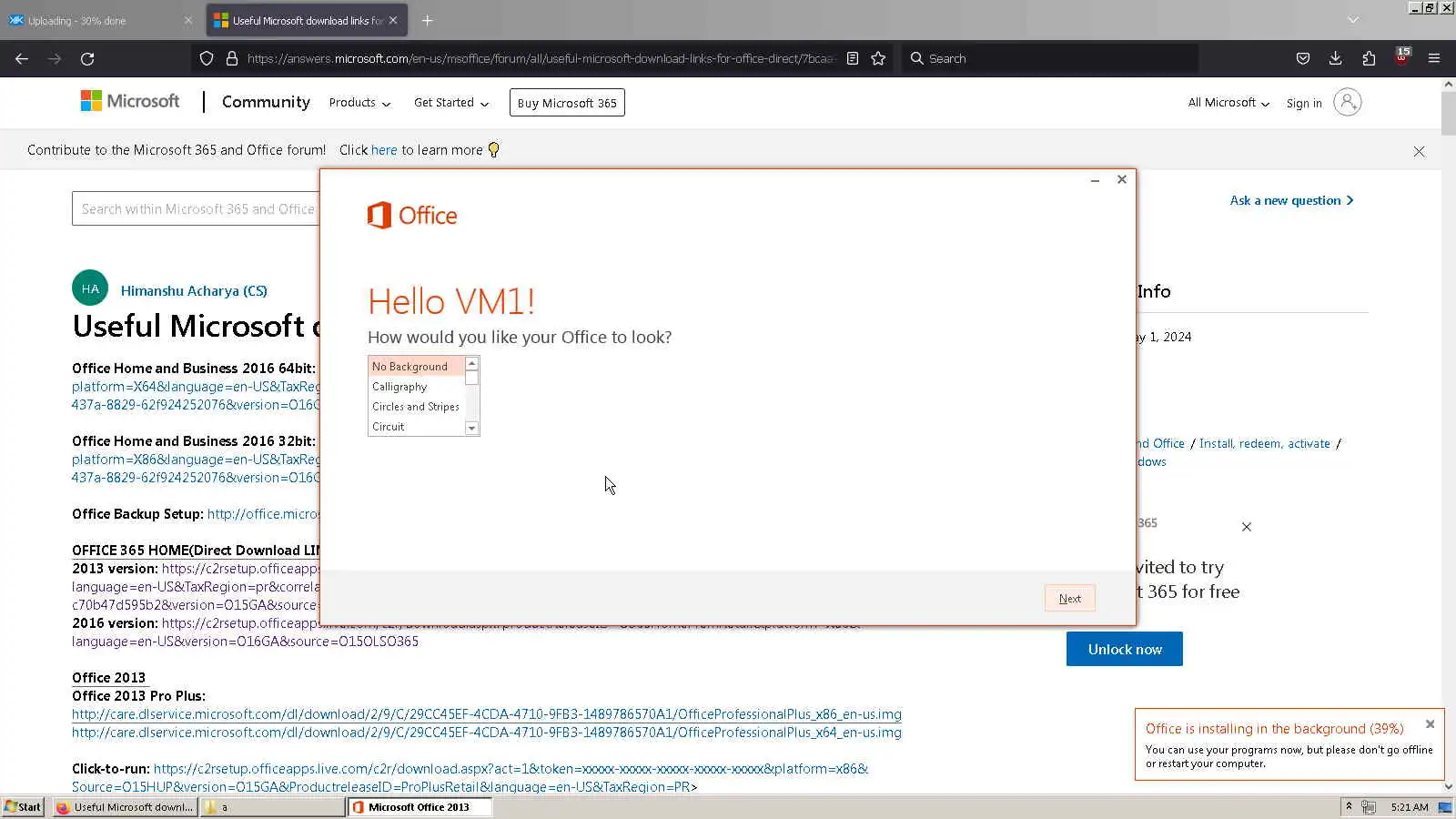The image size is (1456, 819).
Task: Click Next in the Office dialog
Action: (x=1070, y=598)
